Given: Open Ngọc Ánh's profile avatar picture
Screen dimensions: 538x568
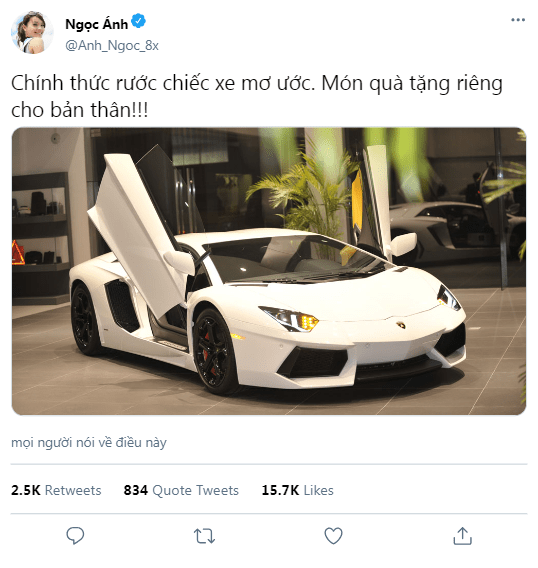Looking at the screenshot, I should tap(32, 32).
